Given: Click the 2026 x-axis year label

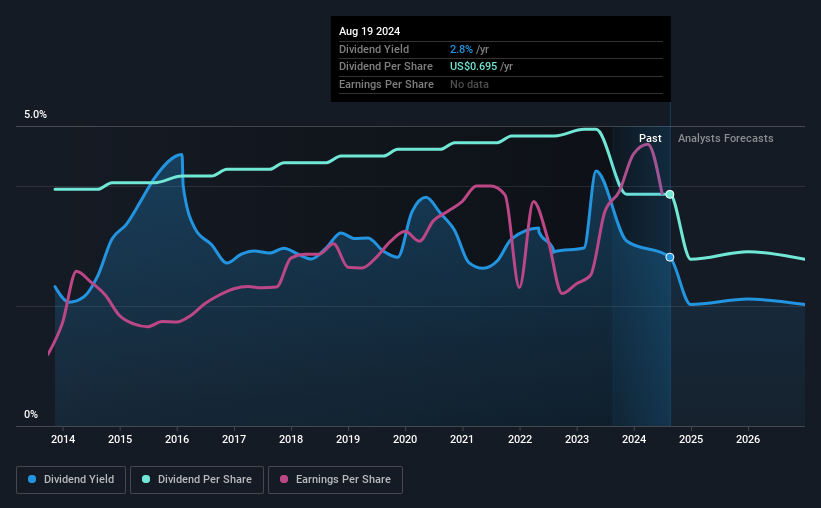Looking at the screenshot, I should pos(748,439).
